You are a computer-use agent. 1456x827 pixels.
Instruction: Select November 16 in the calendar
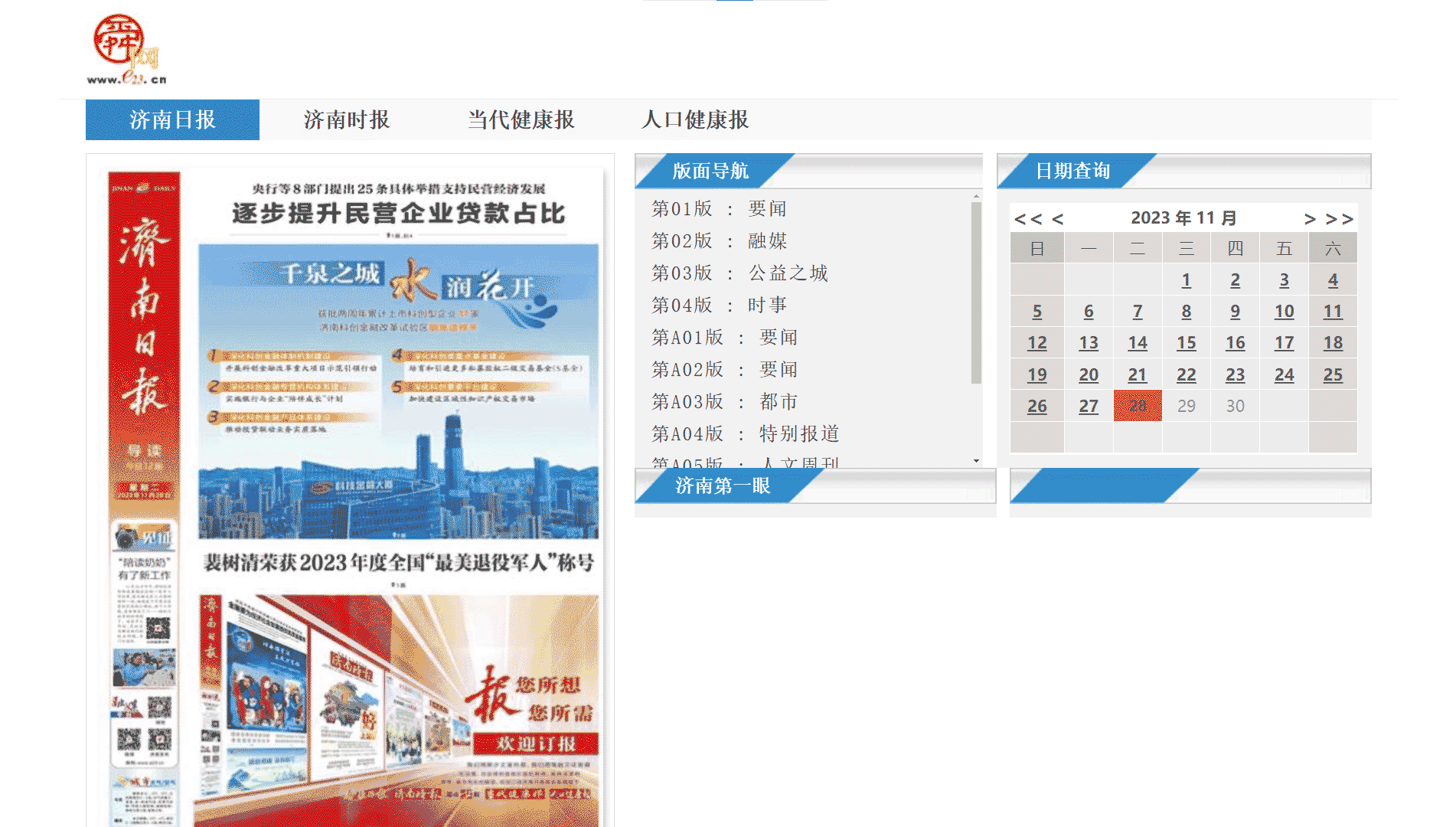click(1235, 343)
